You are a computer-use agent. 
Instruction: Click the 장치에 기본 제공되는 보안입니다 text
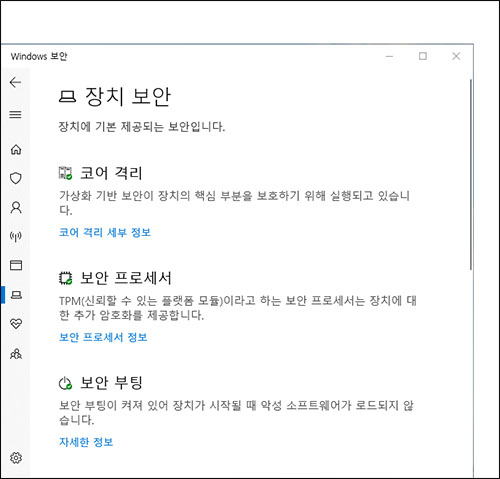142,127
